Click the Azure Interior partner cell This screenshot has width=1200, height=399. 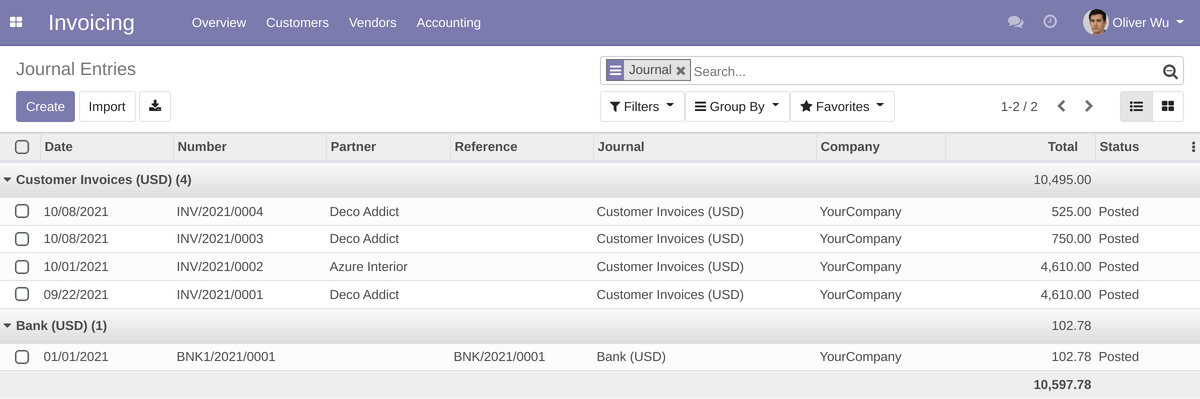[x=369, y=267]
